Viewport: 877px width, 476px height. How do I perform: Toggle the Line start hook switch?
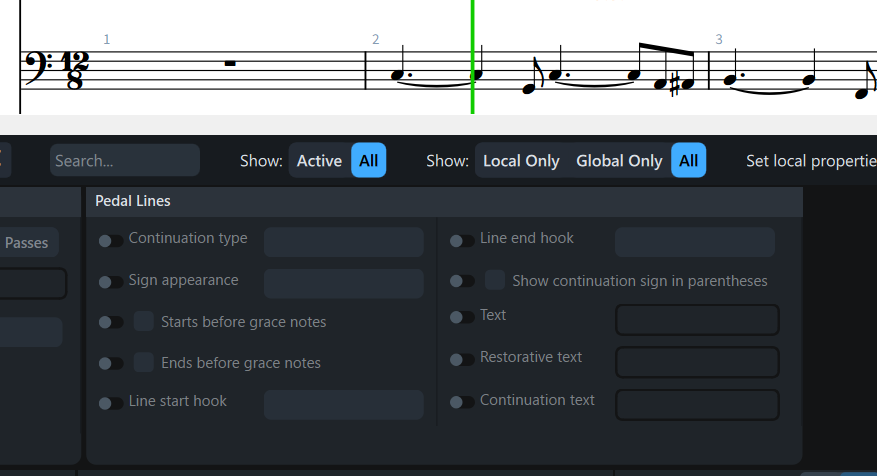click(x=111, y=403)
